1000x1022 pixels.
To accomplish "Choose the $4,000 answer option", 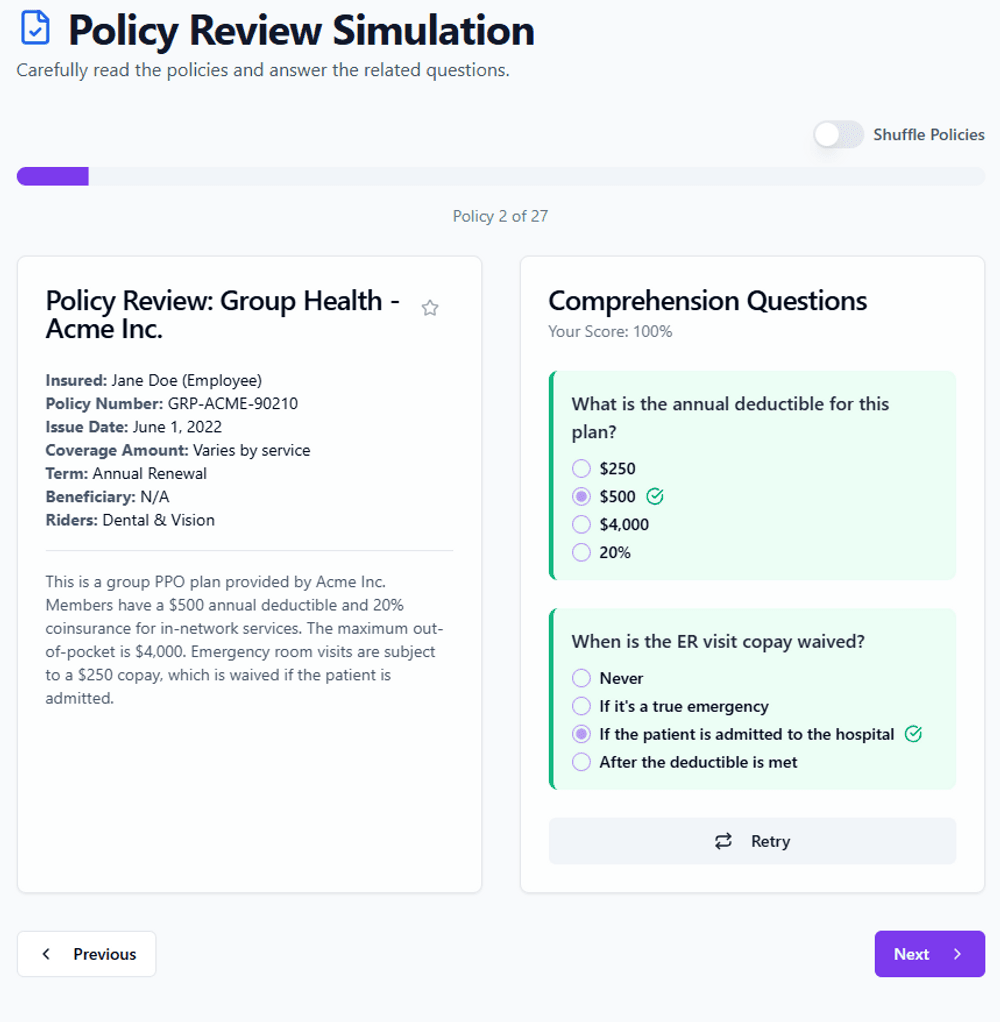I will click(582, 524).
